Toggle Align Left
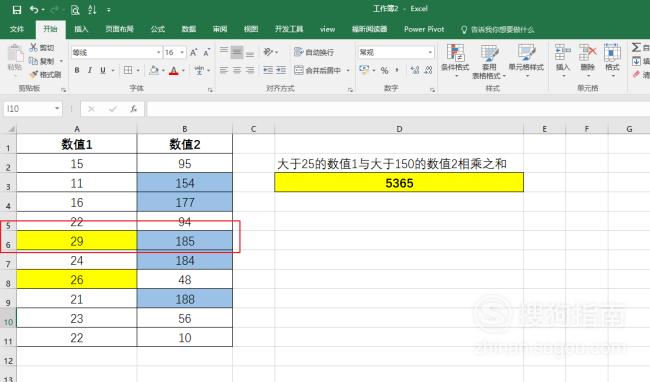The height and width of the screenshot is (382, 650). [224, 70]
